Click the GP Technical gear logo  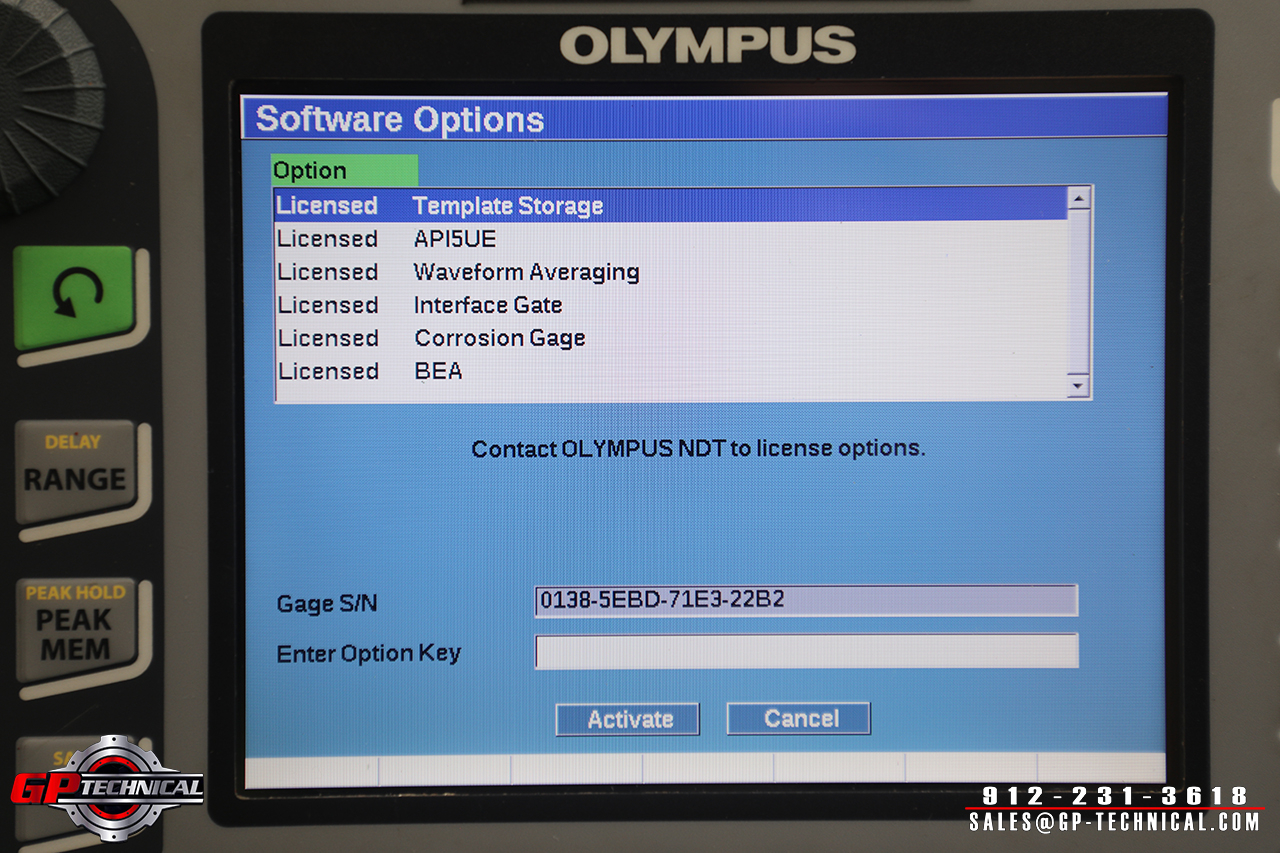(107, 790)
